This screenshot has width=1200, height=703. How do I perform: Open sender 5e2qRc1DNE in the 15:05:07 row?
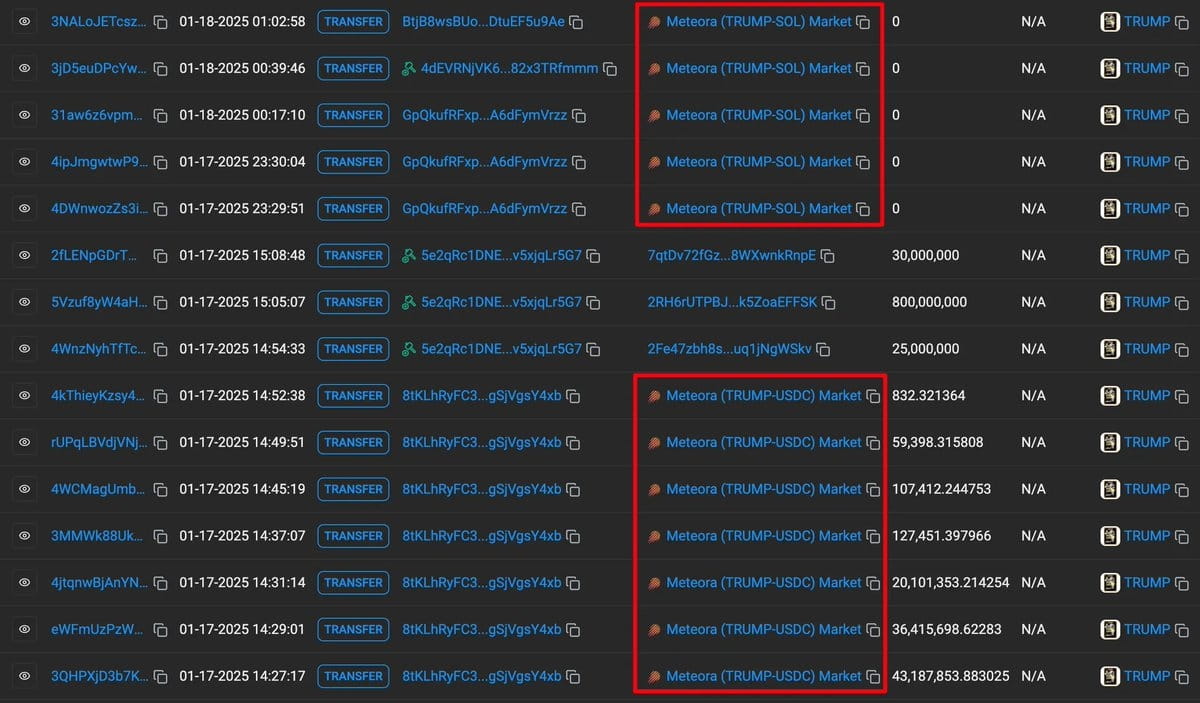click(501, 302)
